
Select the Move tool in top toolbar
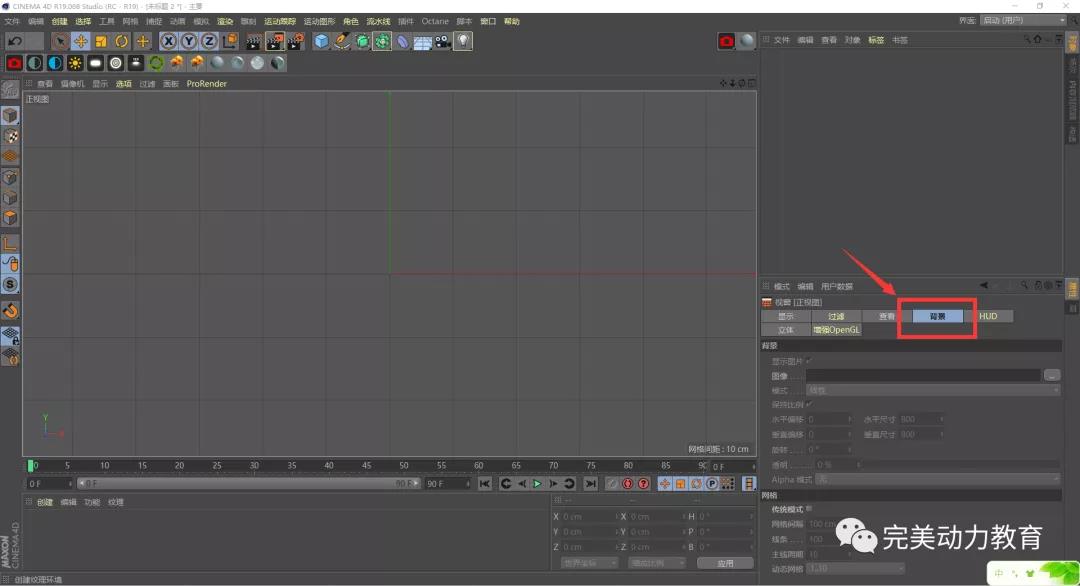(x=80, y=41)
